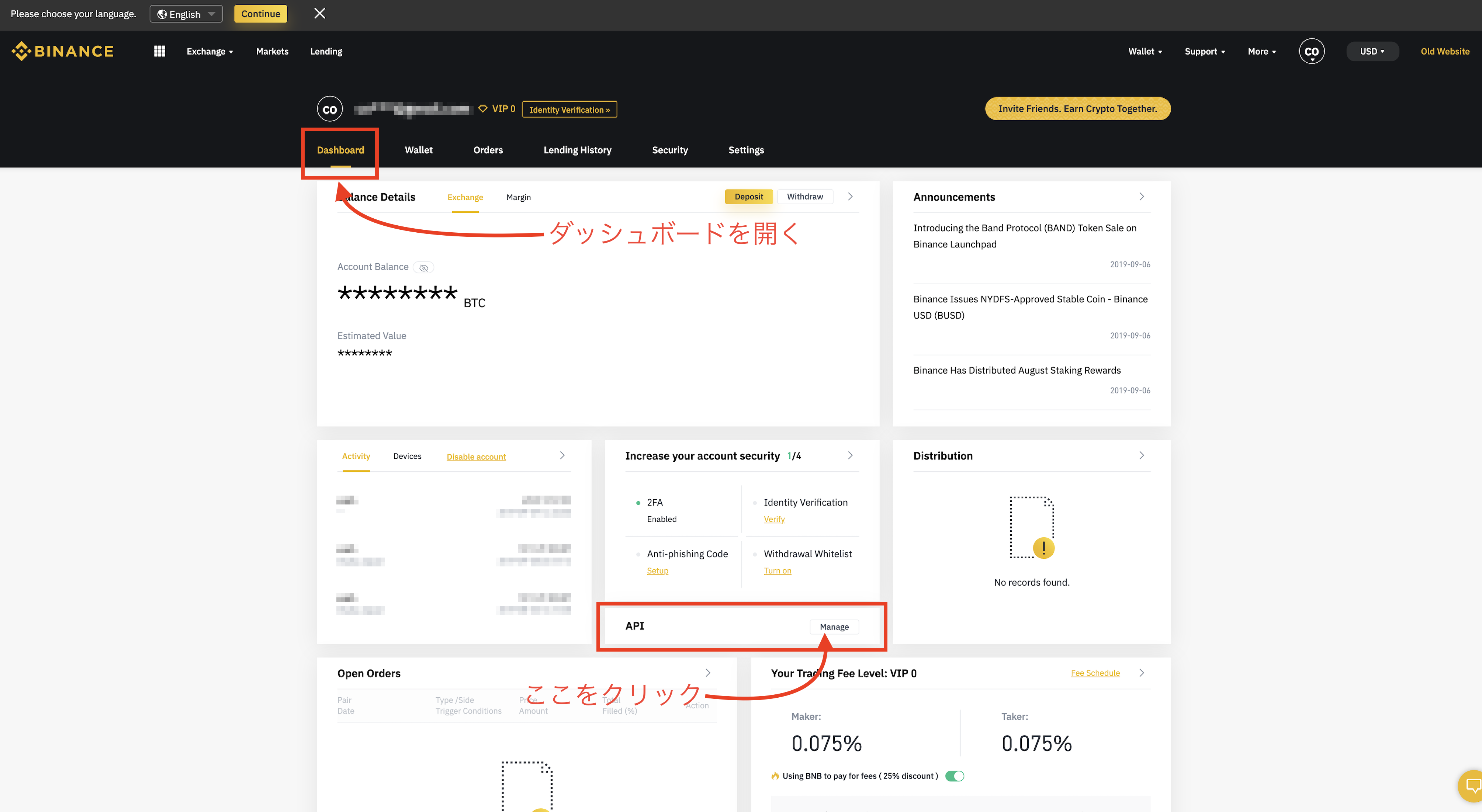This screenshot has width=1482, height=812.
Task: Click the 2FA Enabled status item
Action: 661,510
